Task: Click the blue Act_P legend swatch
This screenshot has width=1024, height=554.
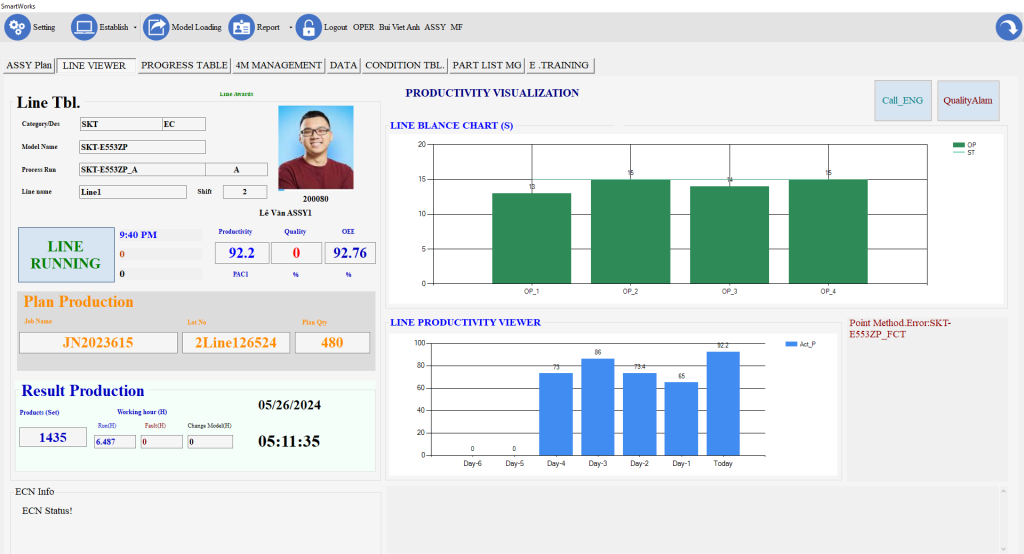Action: pyautogui.click(x=791, y=344)
